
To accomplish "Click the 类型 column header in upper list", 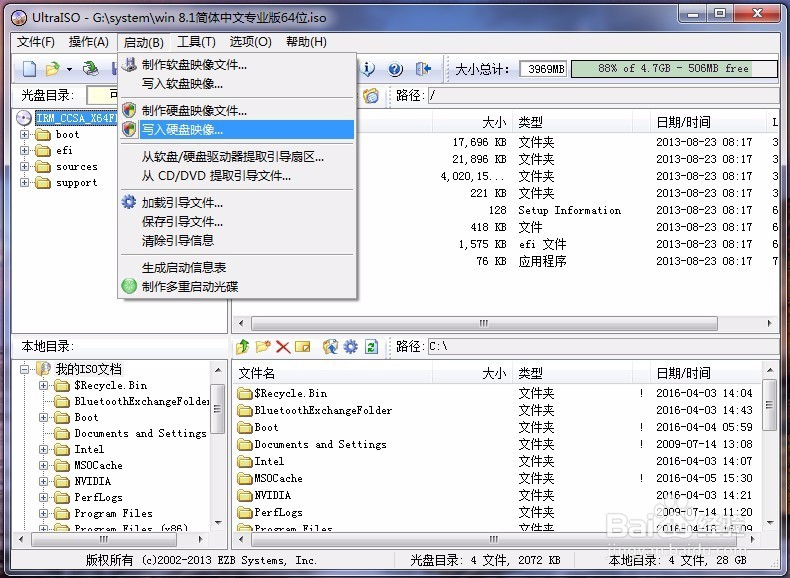I will [x=573, y=121].
